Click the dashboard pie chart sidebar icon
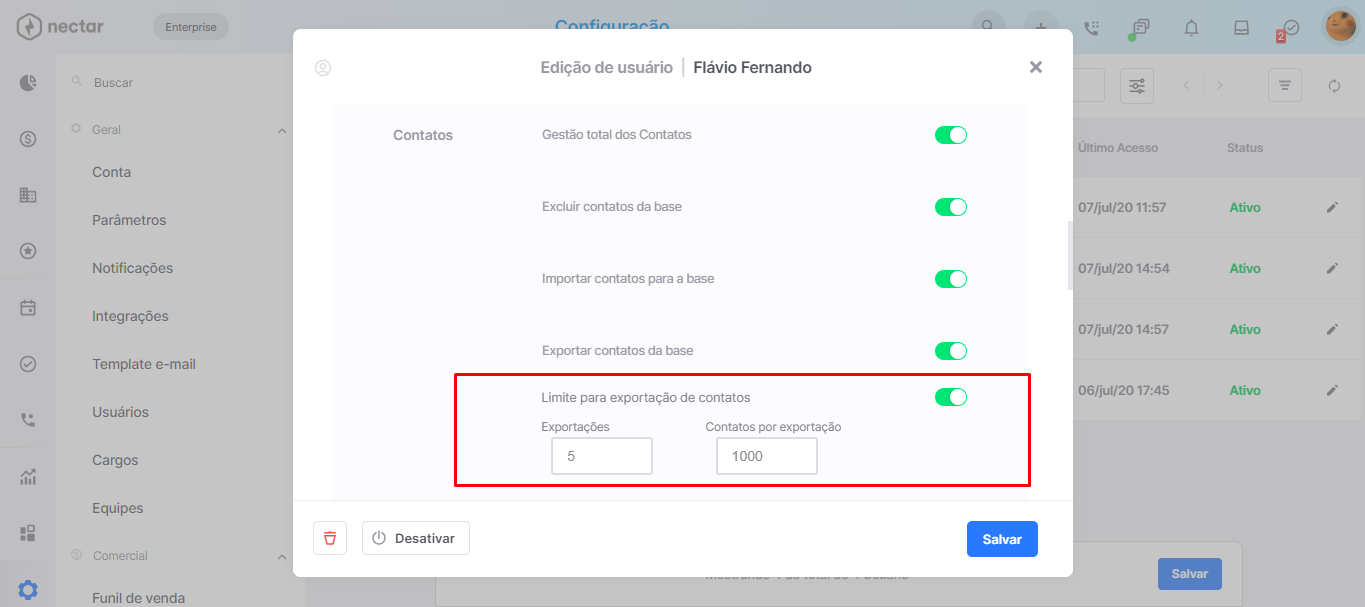Image resolution: width=1365 pixels, height=607 pixels. coord(28,83)
